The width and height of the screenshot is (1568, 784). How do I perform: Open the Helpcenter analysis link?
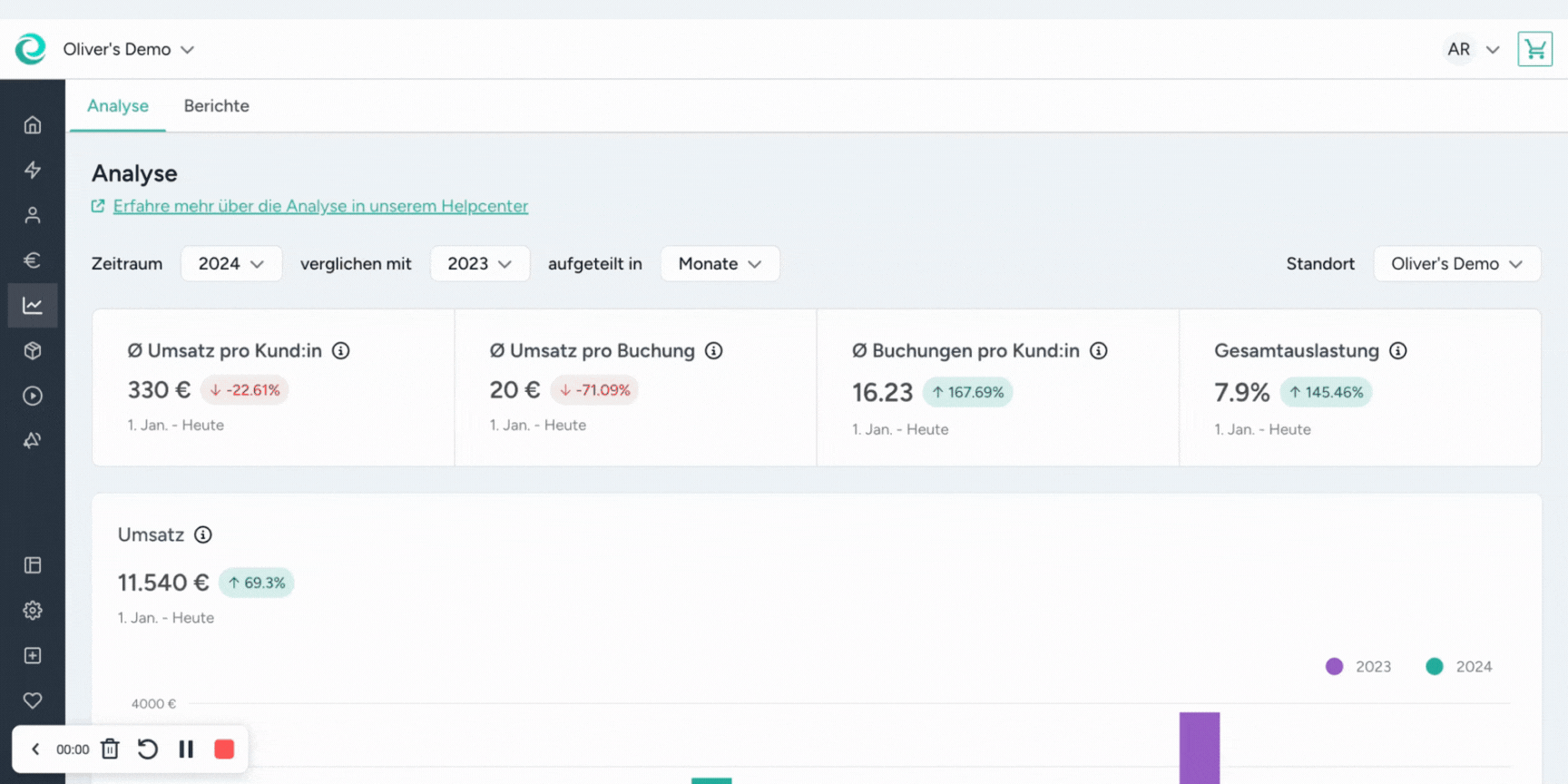coord(320,206)
